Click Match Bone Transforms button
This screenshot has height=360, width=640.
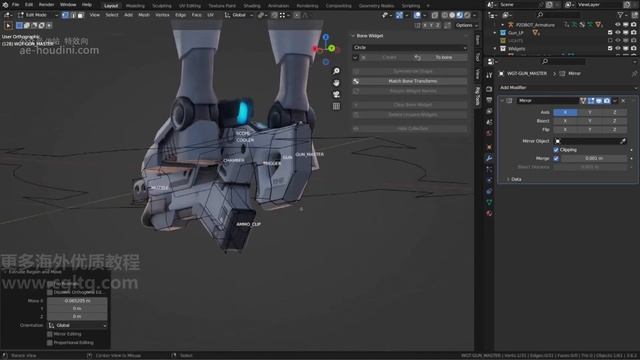point(409,81)
